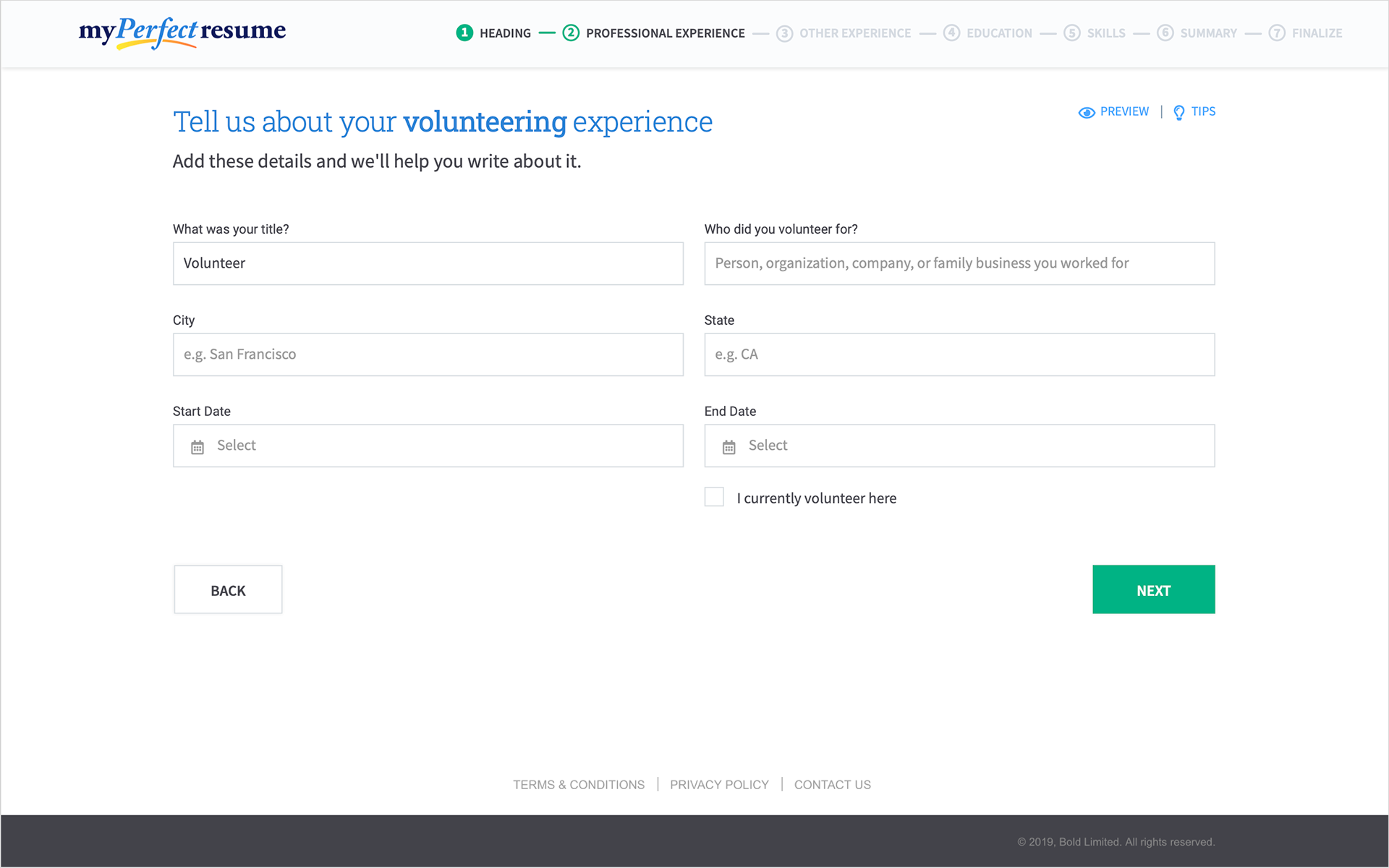Open the Privacy Policy link
The image size is (1389, 868).
point(719,785)
